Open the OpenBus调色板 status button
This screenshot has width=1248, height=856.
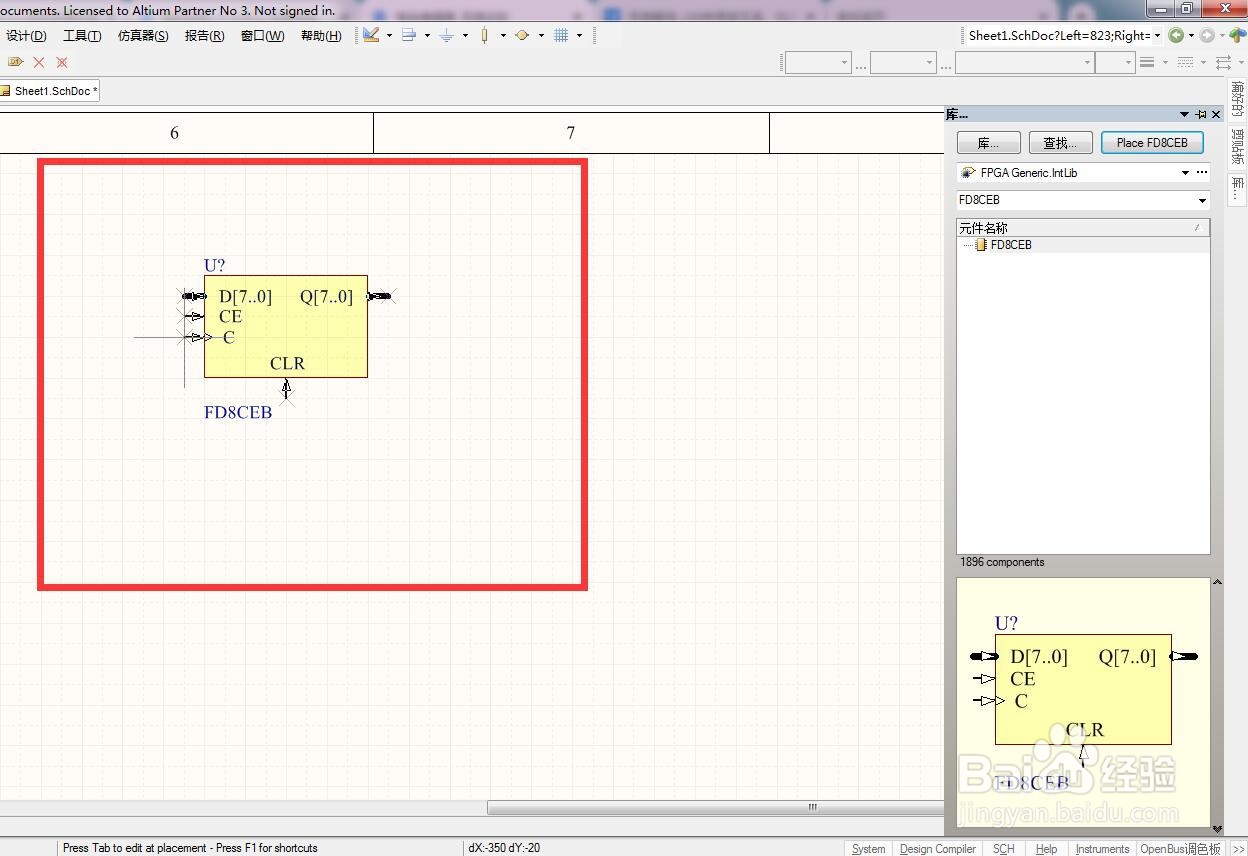[x=1180, y=848]
